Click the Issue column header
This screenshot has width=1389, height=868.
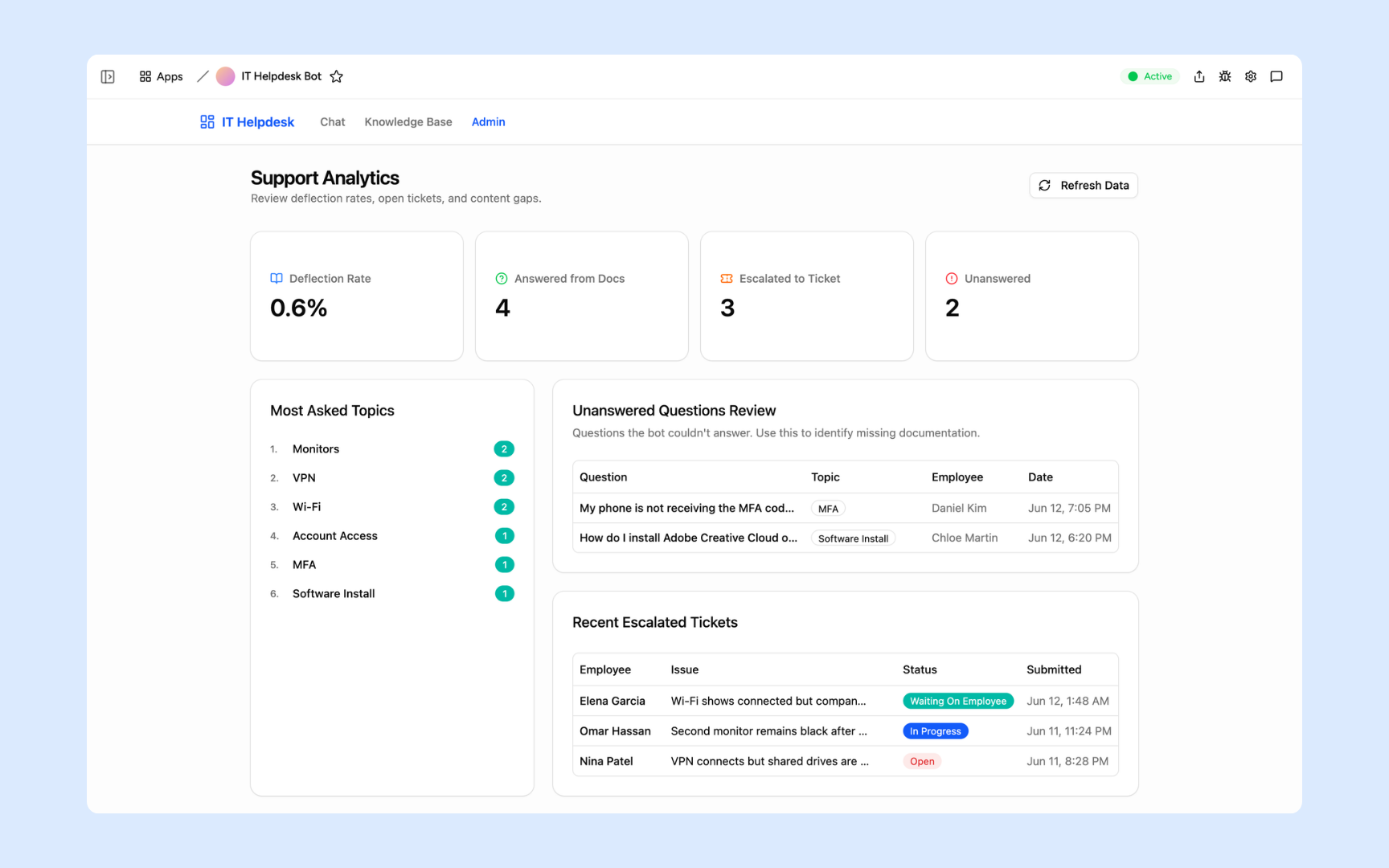pos(685,669)
